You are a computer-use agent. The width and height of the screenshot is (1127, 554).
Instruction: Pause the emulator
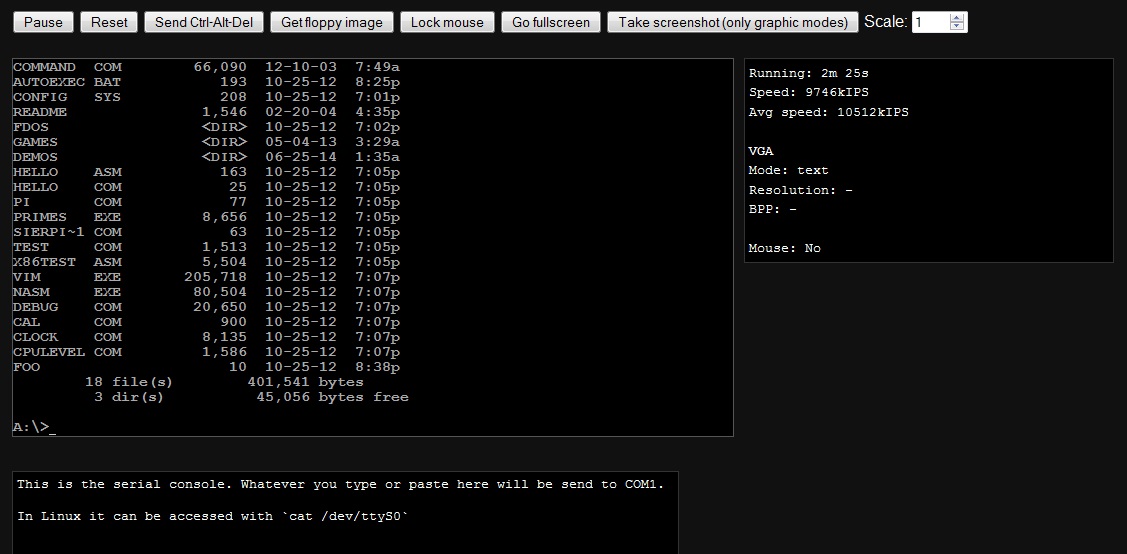point(43,22)
